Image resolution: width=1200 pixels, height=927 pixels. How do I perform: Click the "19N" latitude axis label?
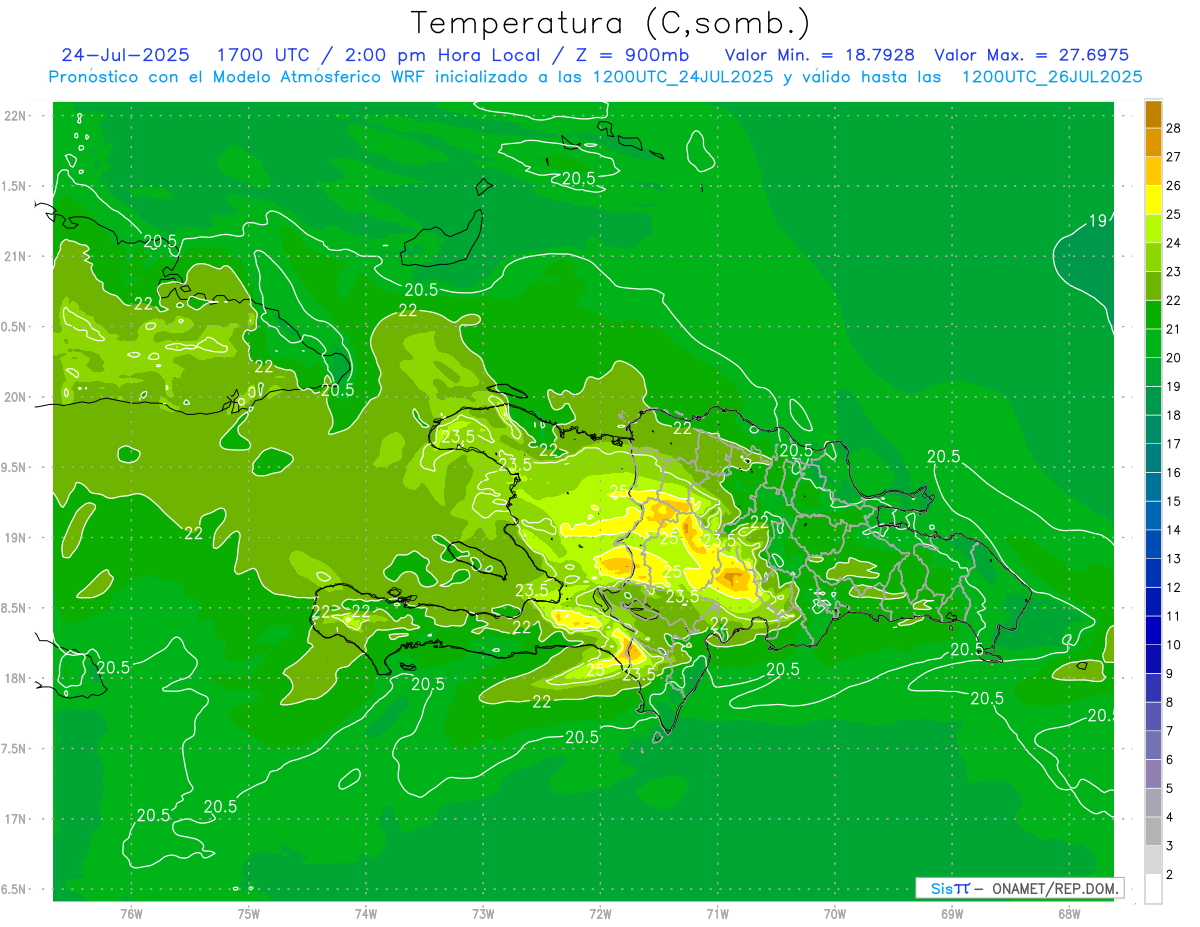pyautogui.click(x=15, y=538)
